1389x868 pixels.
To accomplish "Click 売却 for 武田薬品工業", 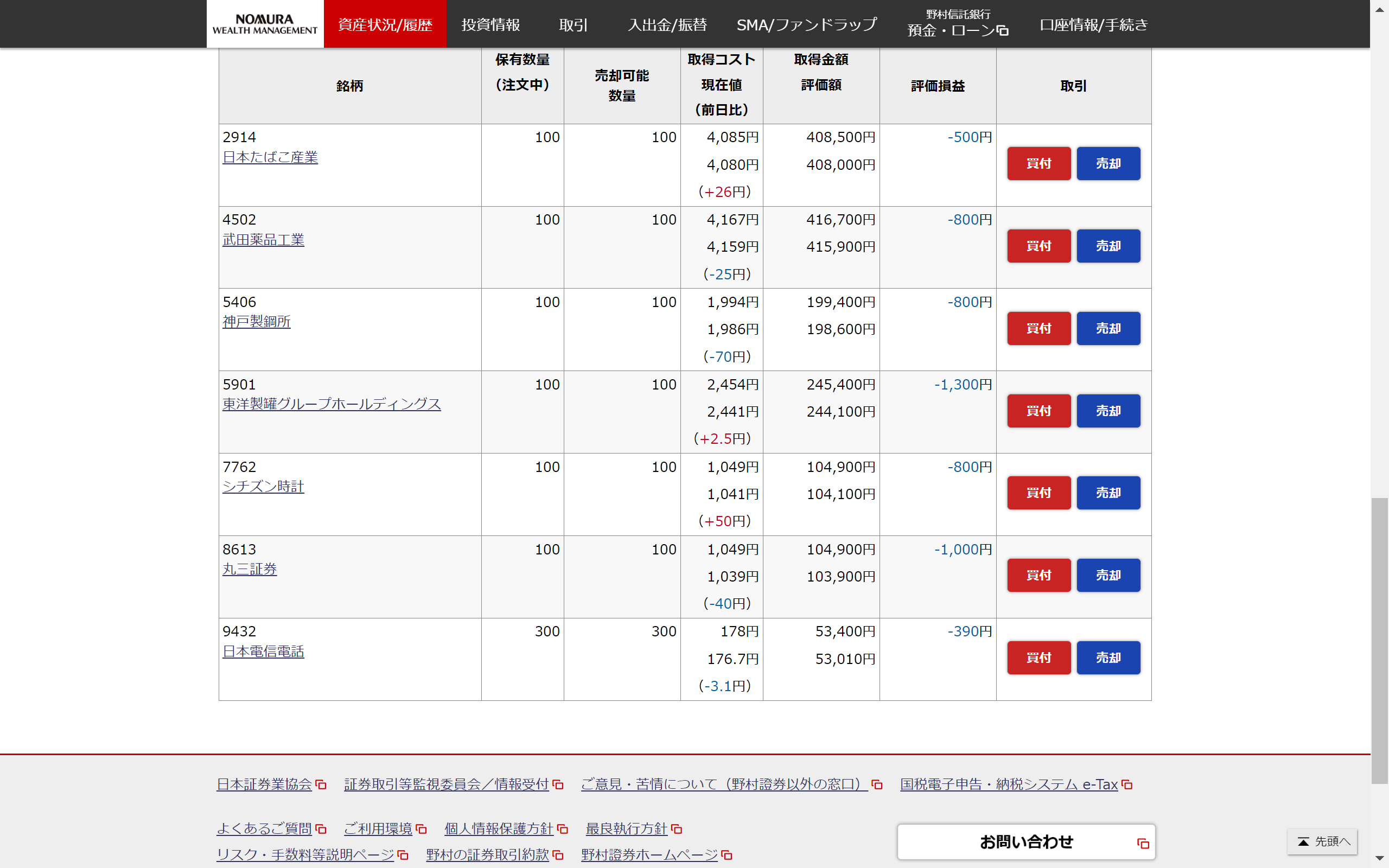I will [1108, 246].
